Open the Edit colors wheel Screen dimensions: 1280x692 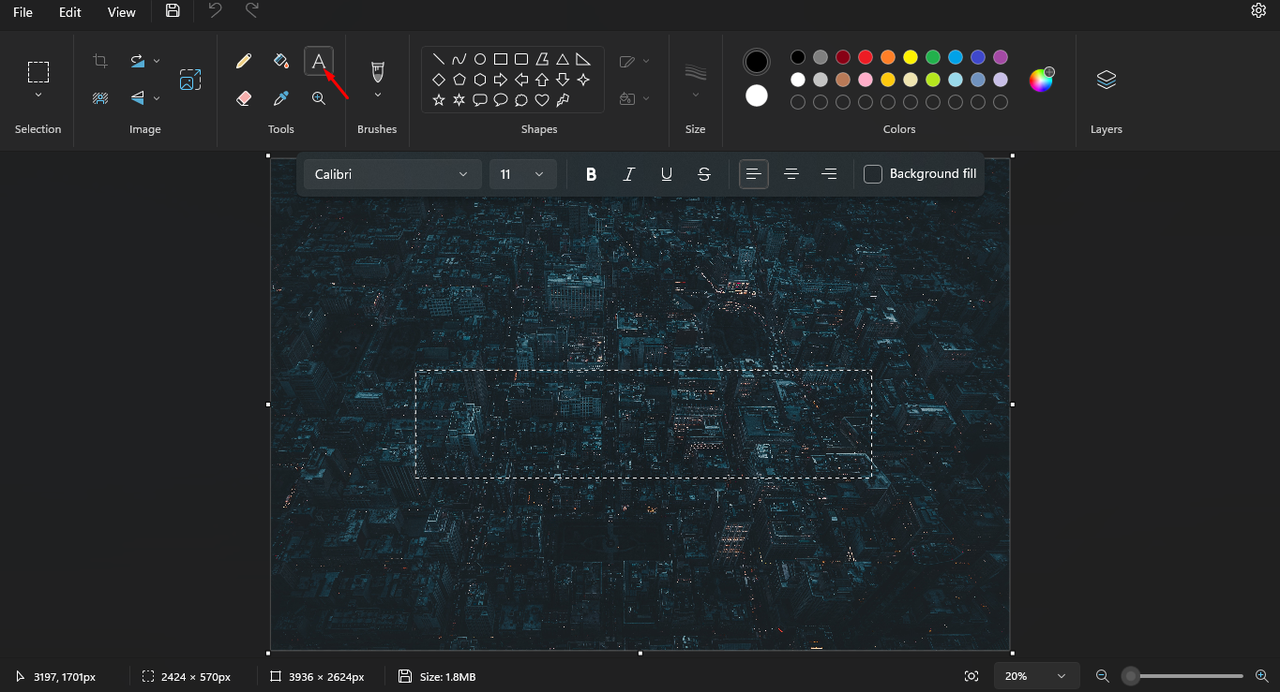(x=1042, y=80)
